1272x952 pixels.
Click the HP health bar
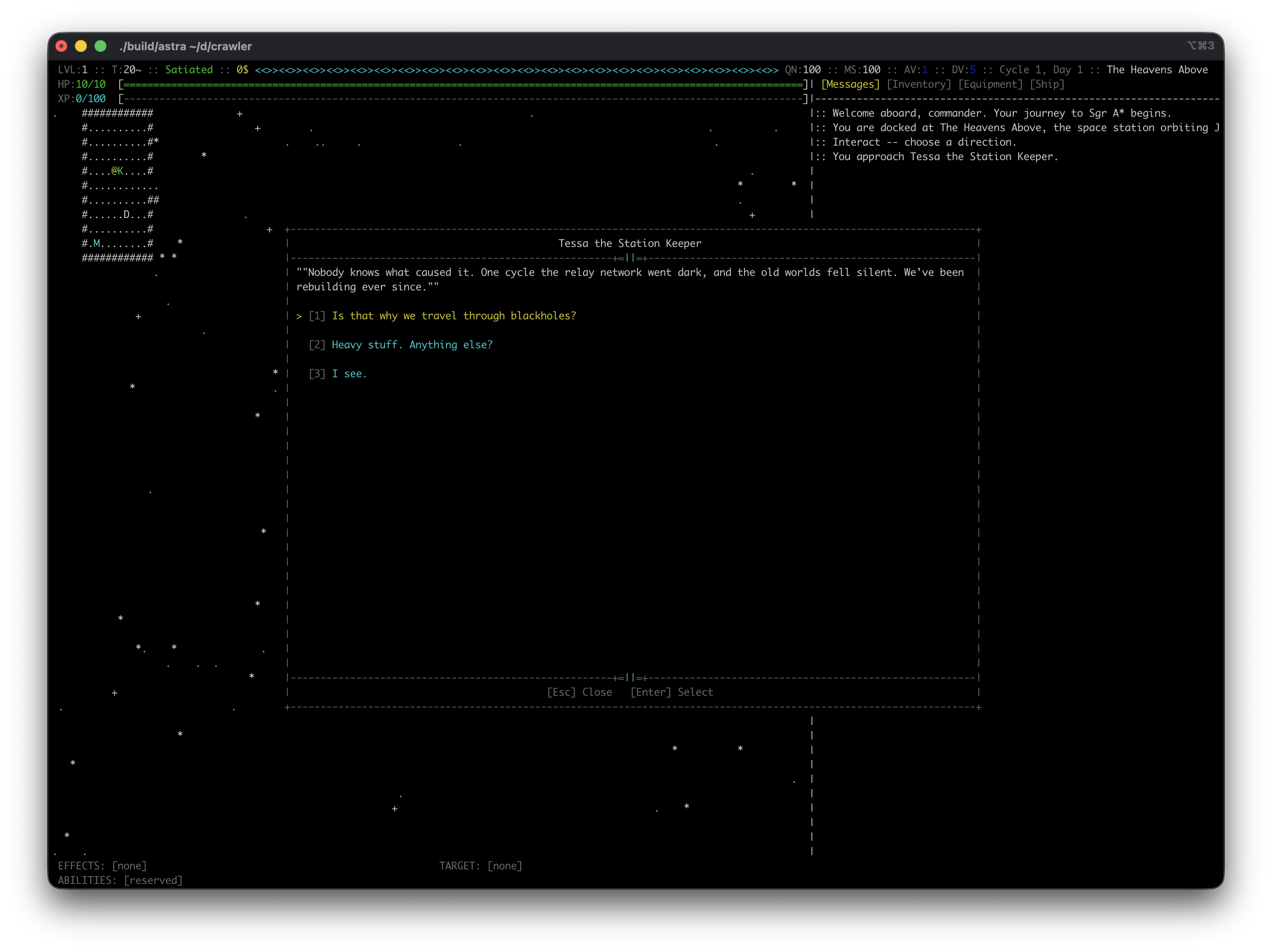click(463, 85)
